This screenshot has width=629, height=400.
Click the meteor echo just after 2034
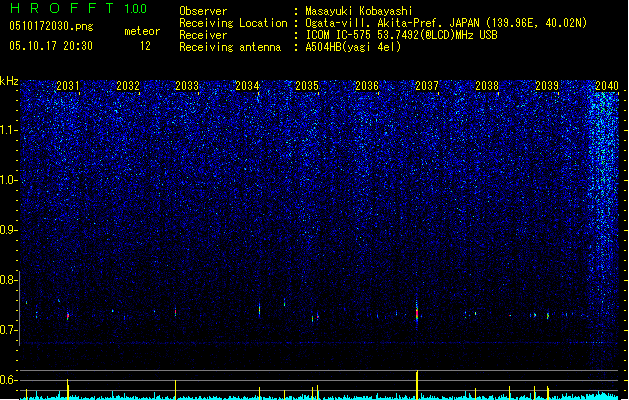260,310
